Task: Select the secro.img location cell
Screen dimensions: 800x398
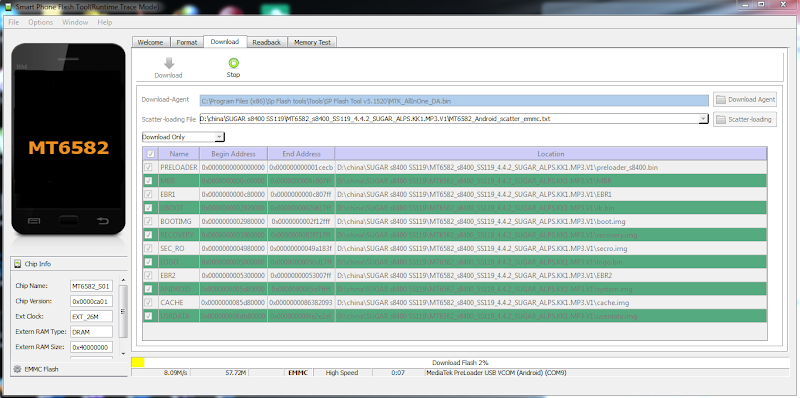Action: pyautogui.click(x=551, y=248)
